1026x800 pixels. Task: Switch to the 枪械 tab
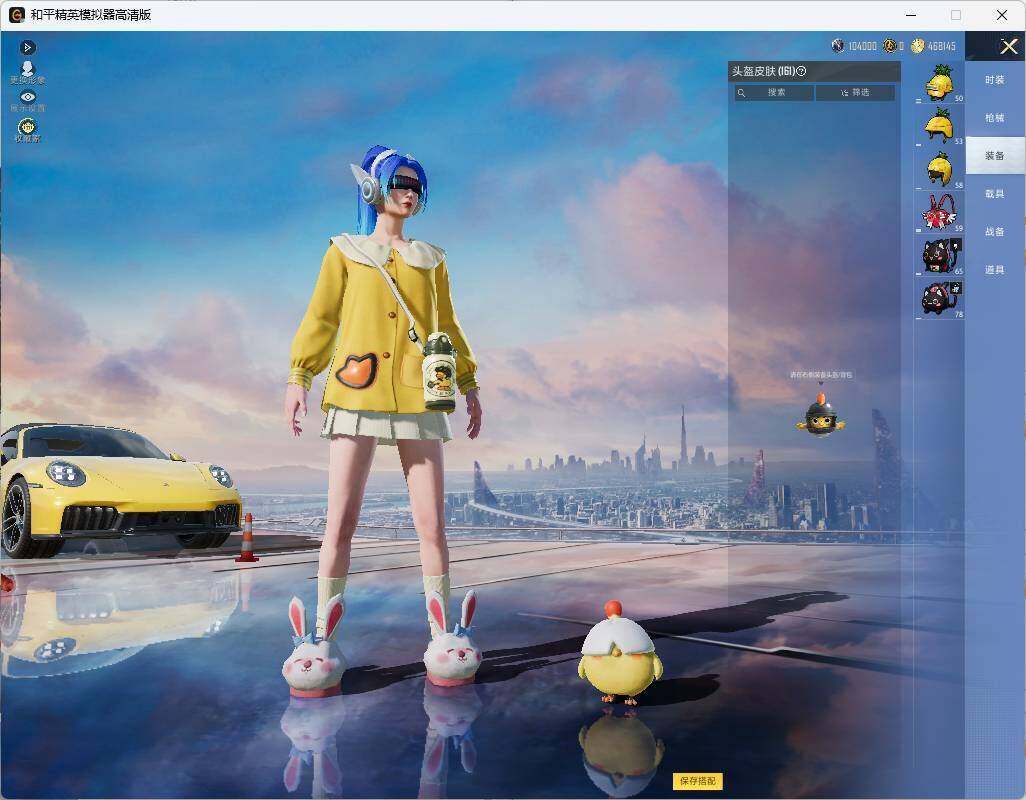(995, 118)
